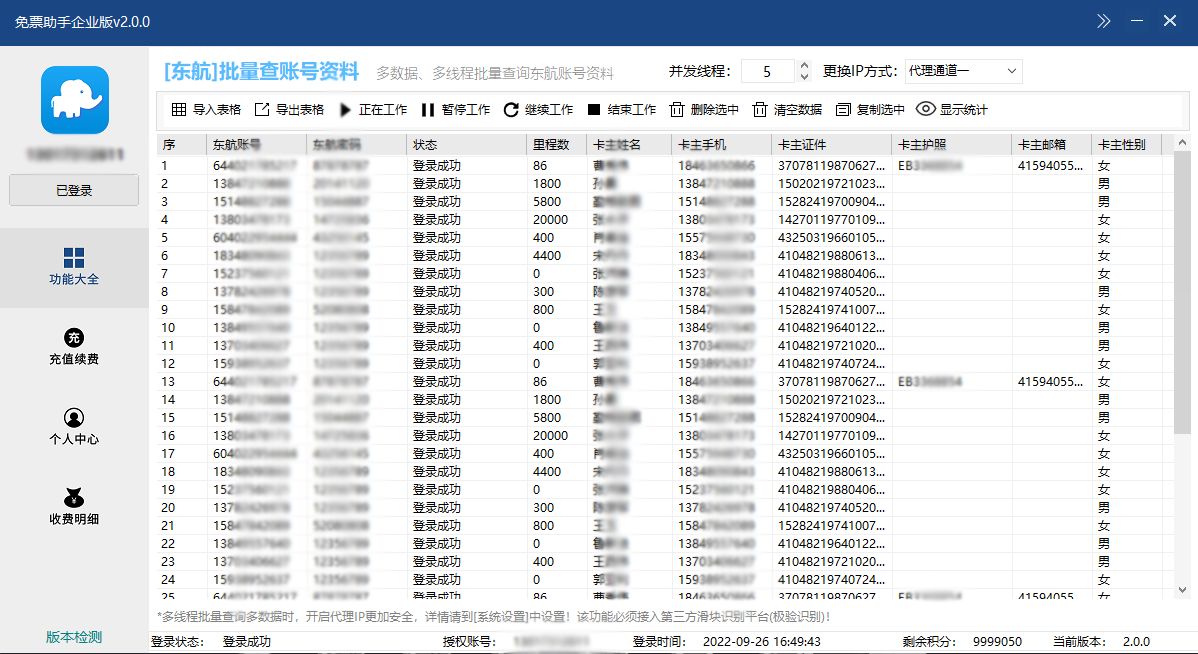The width and height of the screenshot is (1198, 654).
Task: Sort by the 卡主邮箱 column header
Action: [1052, 144]
